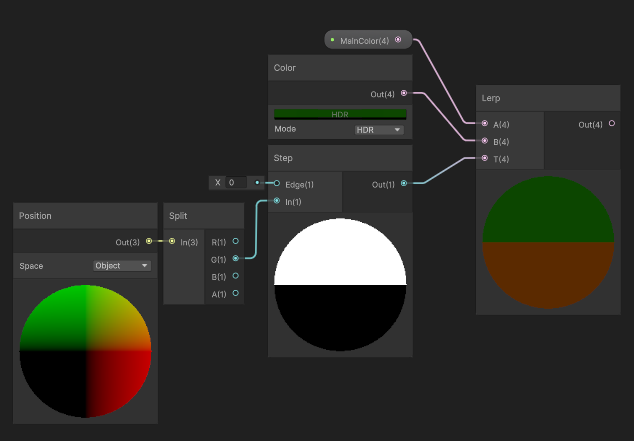Click the Space label in Position node
Viewport: 634px width, 441px height.
point(31,266)
